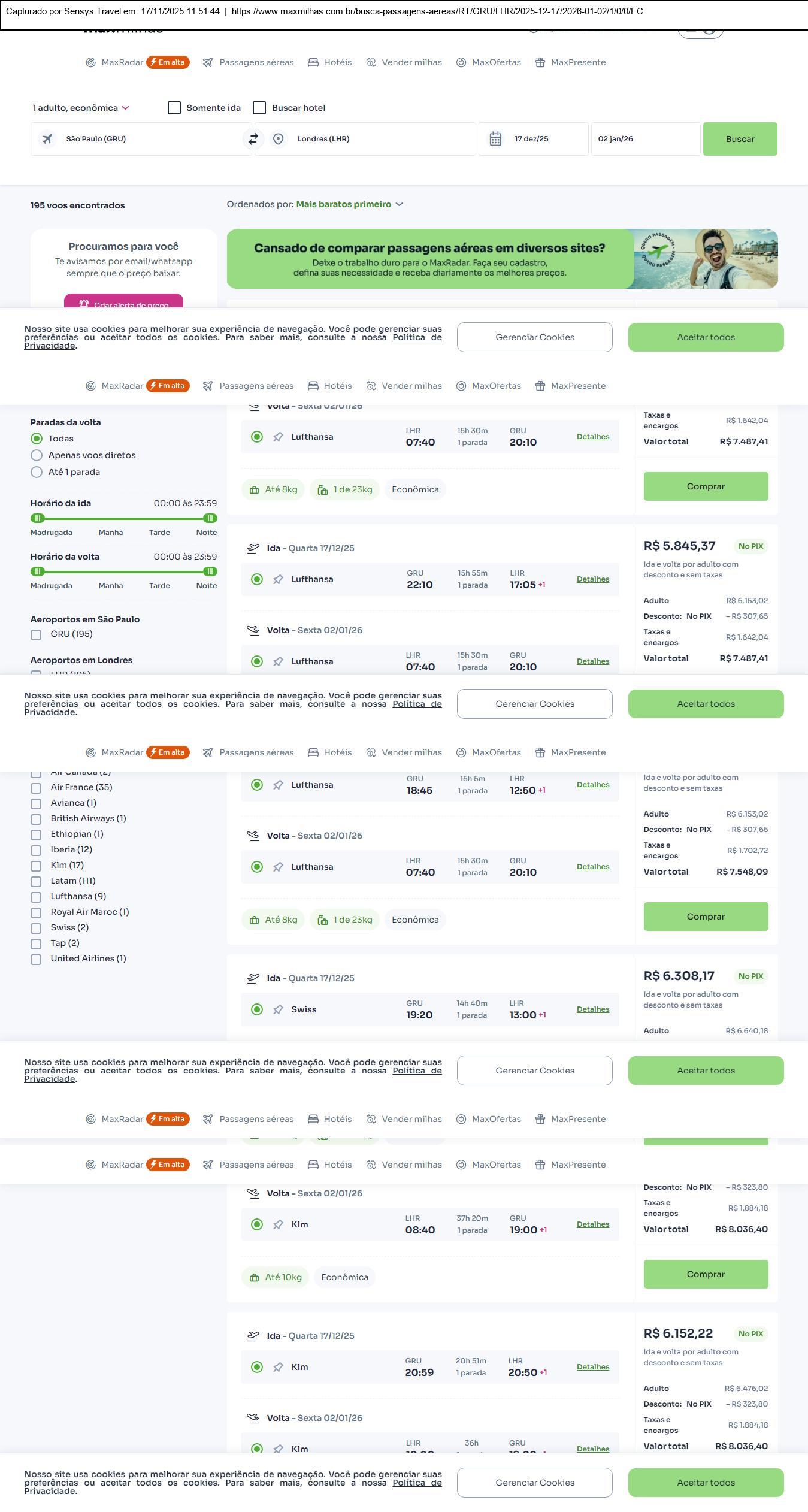Click the 02 jan/26 return date field
The image size is (808, 1512).
point(645,139)
